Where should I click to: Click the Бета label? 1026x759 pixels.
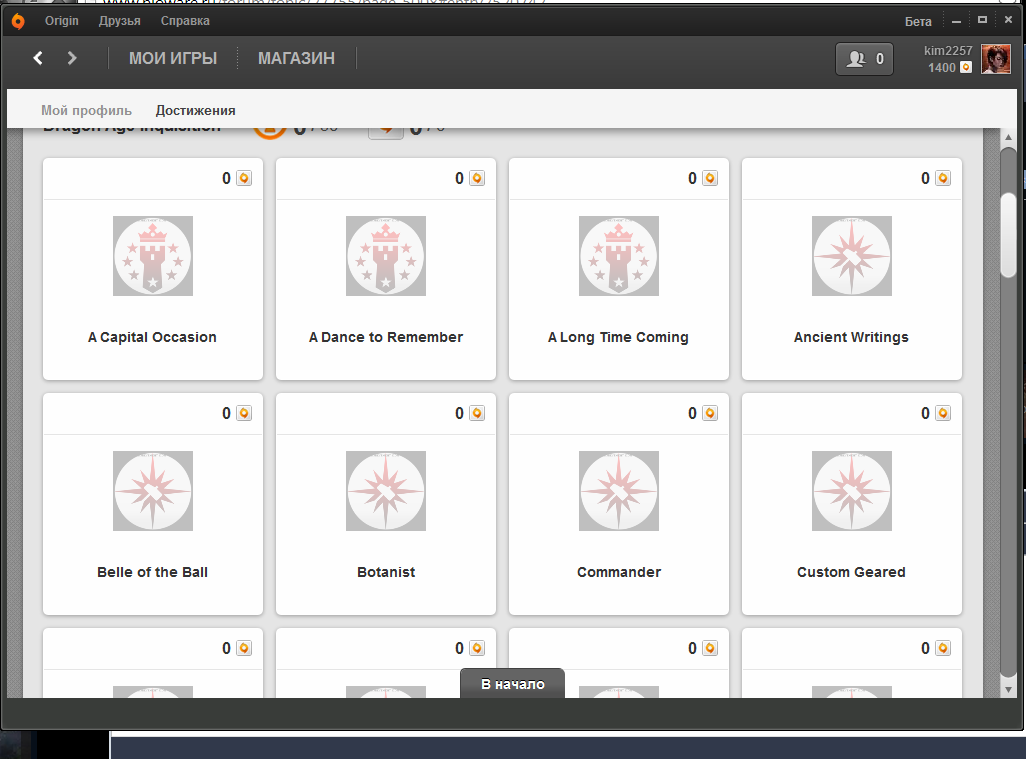[x=918, y=22]
